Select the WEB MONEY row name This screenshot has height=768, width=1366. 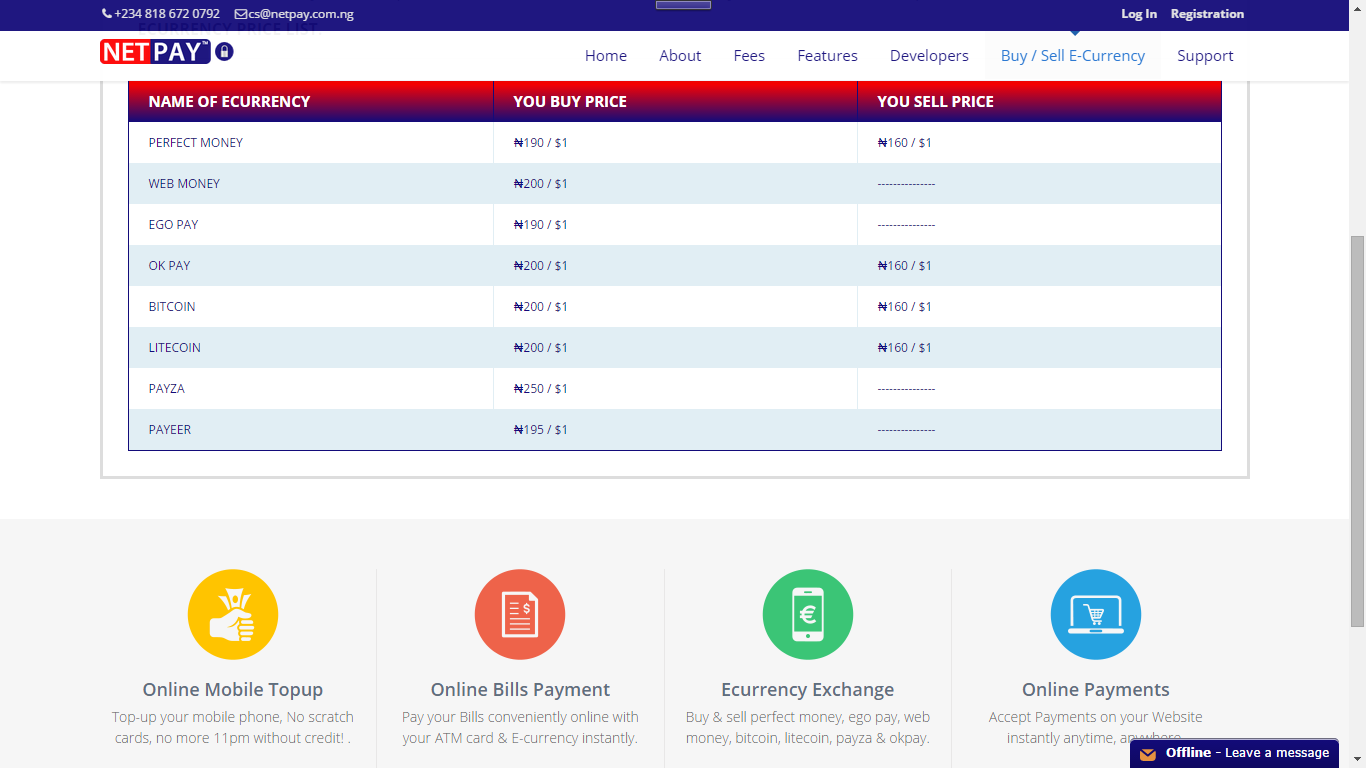[x=184, y=184]
